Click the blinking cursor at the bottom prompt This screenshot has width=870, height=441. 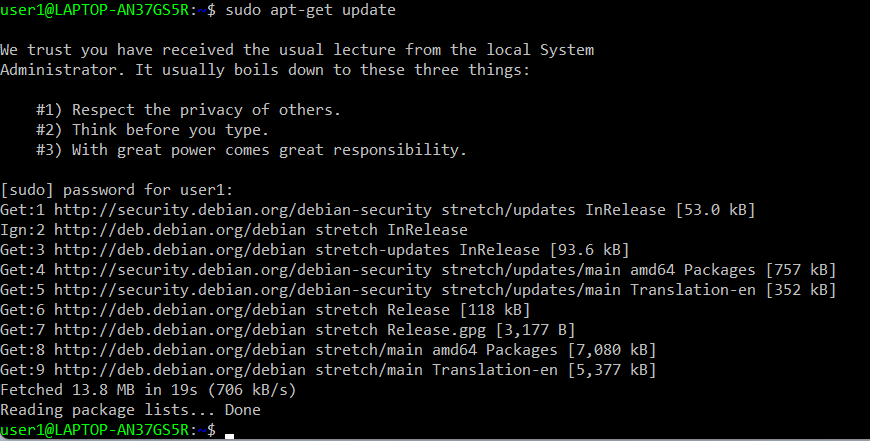230,432
